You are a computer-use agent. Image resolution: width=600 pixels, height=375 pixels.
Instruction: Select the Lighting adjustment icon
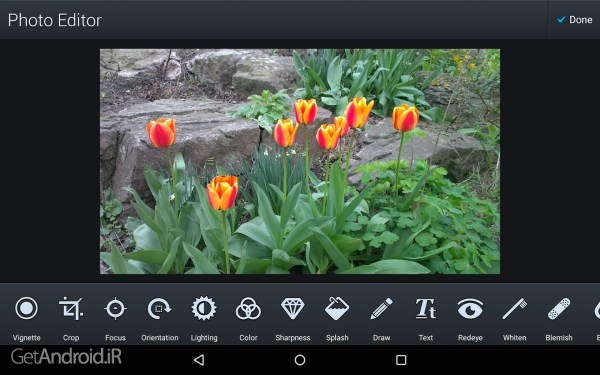pos(204,308)
